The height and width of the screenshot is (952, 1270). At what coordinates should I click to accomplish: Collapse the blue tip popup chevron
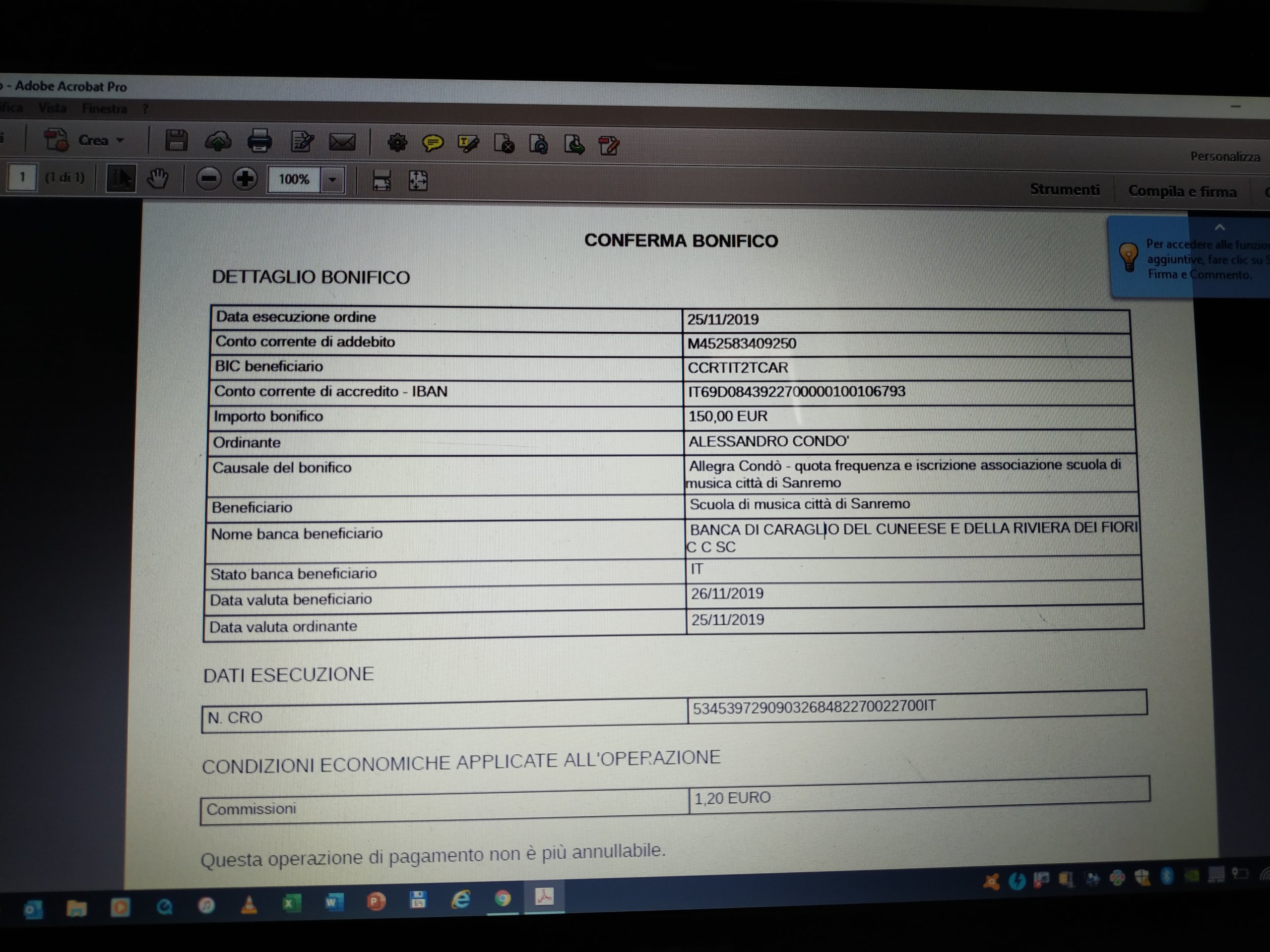tap(1219, 227)
